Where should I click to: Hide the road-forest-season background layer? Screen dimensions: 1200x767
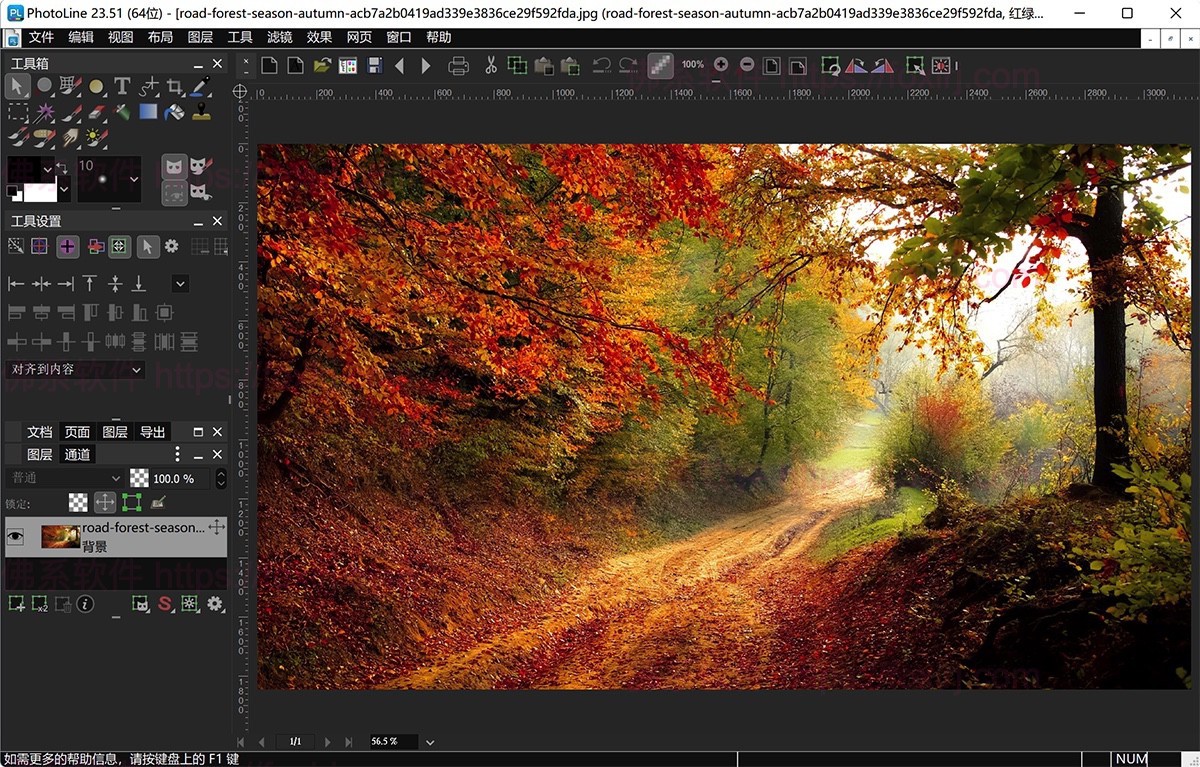click(x=14, y=536)
